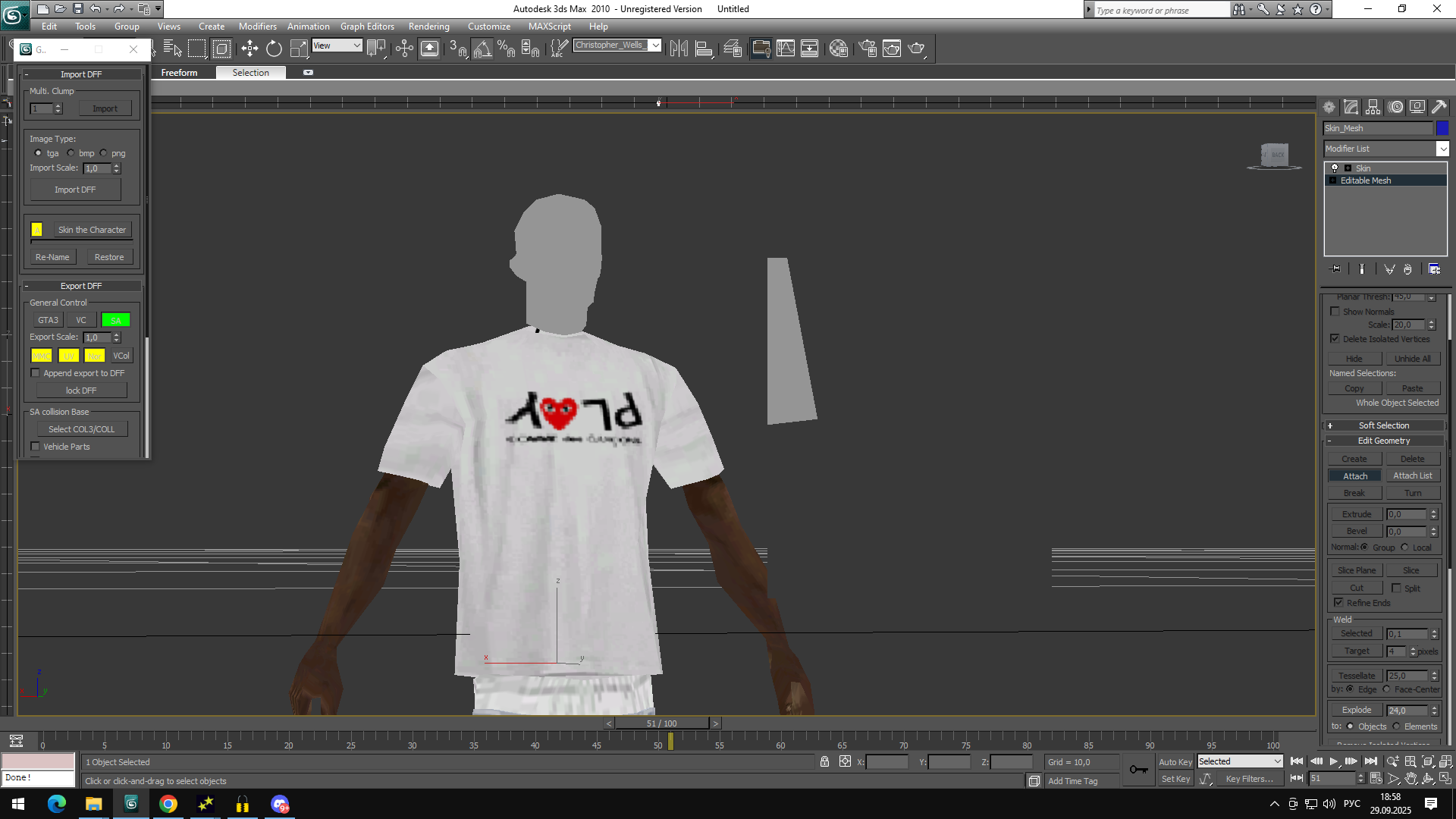Screen dimensions: 1456x819
Task: Enable Append export to DFF checkbox
Action: [35, 373]
